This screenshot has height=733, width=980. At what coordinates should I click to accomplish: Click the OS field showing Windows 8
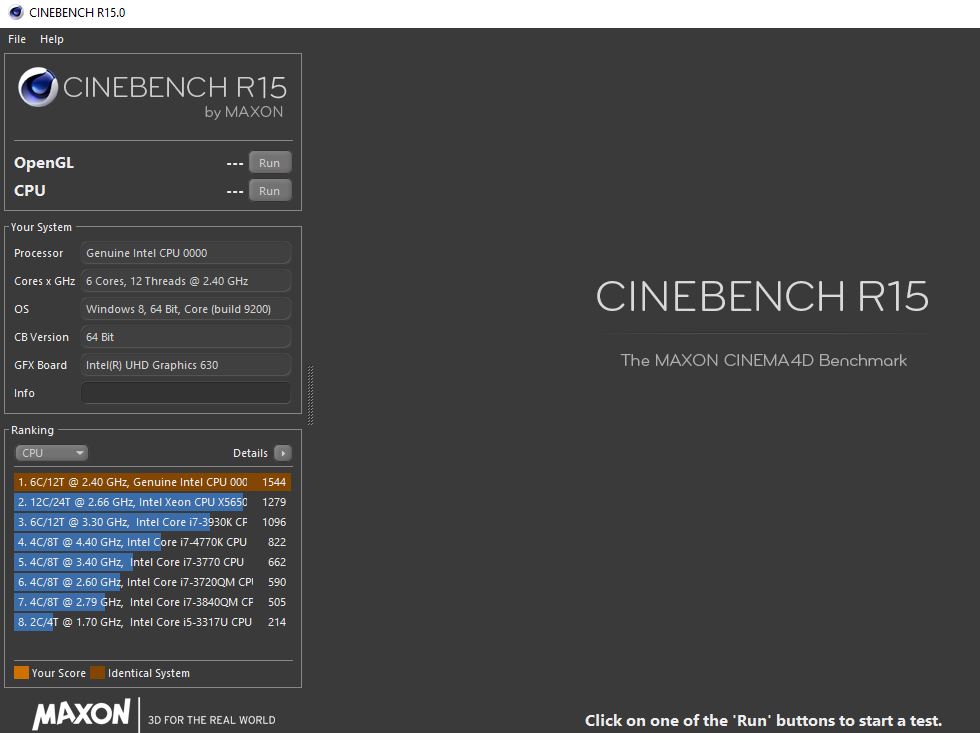pyautogui.click(x=186, y=309)
